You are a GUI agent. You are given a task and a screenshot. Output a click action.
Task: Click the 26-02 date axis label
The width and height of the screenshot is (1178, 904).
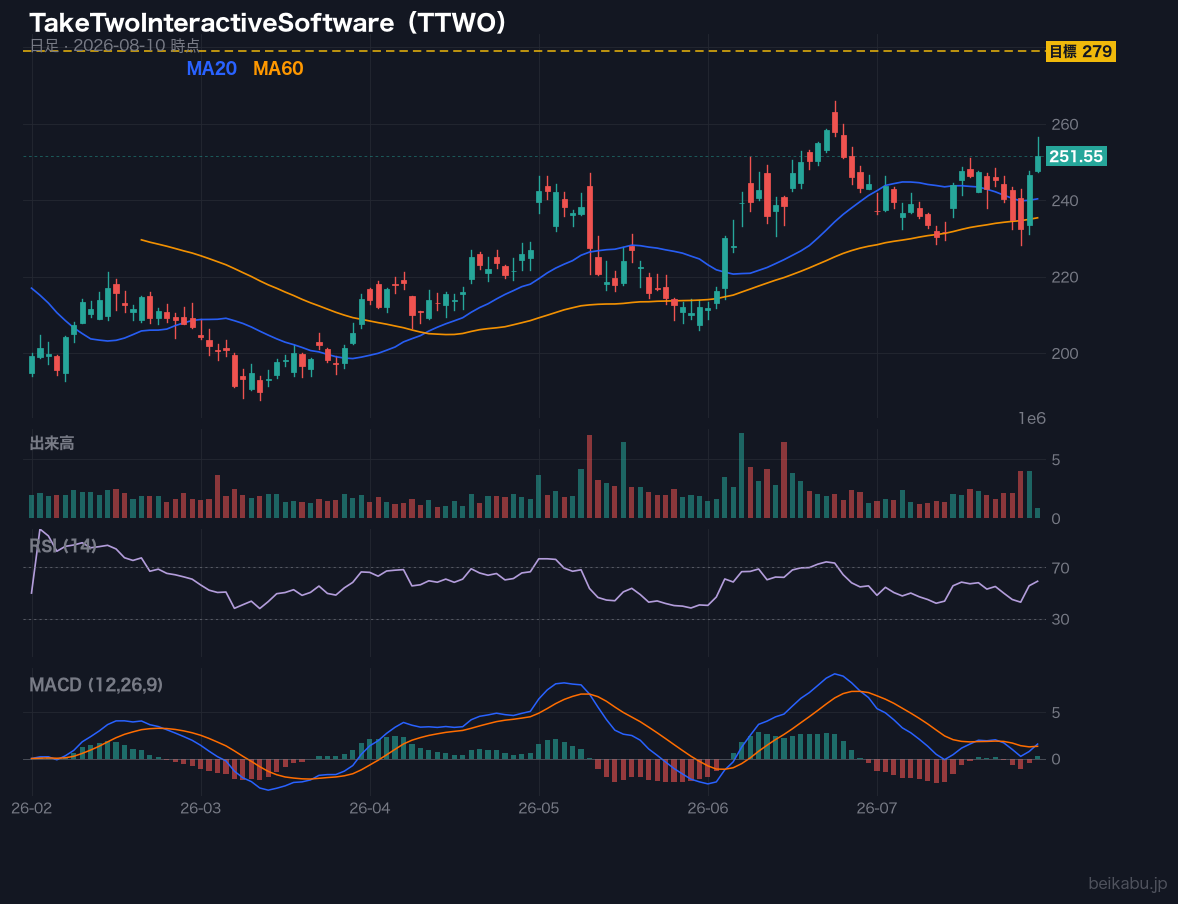[x=32, y=809]
